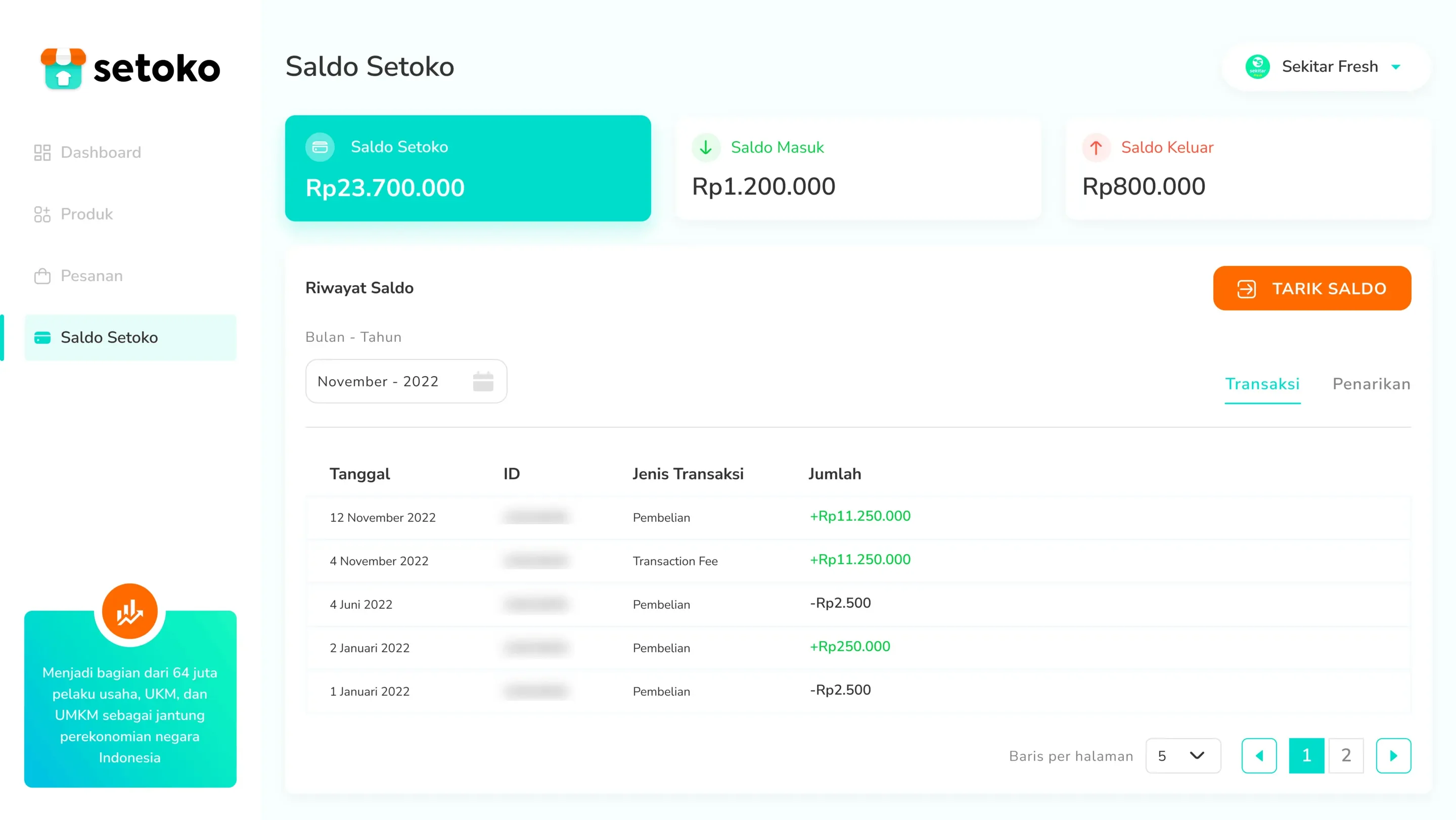Open Dashboard from the sidebar
This screenshot has width=1456, height=820.
point(87,152)
